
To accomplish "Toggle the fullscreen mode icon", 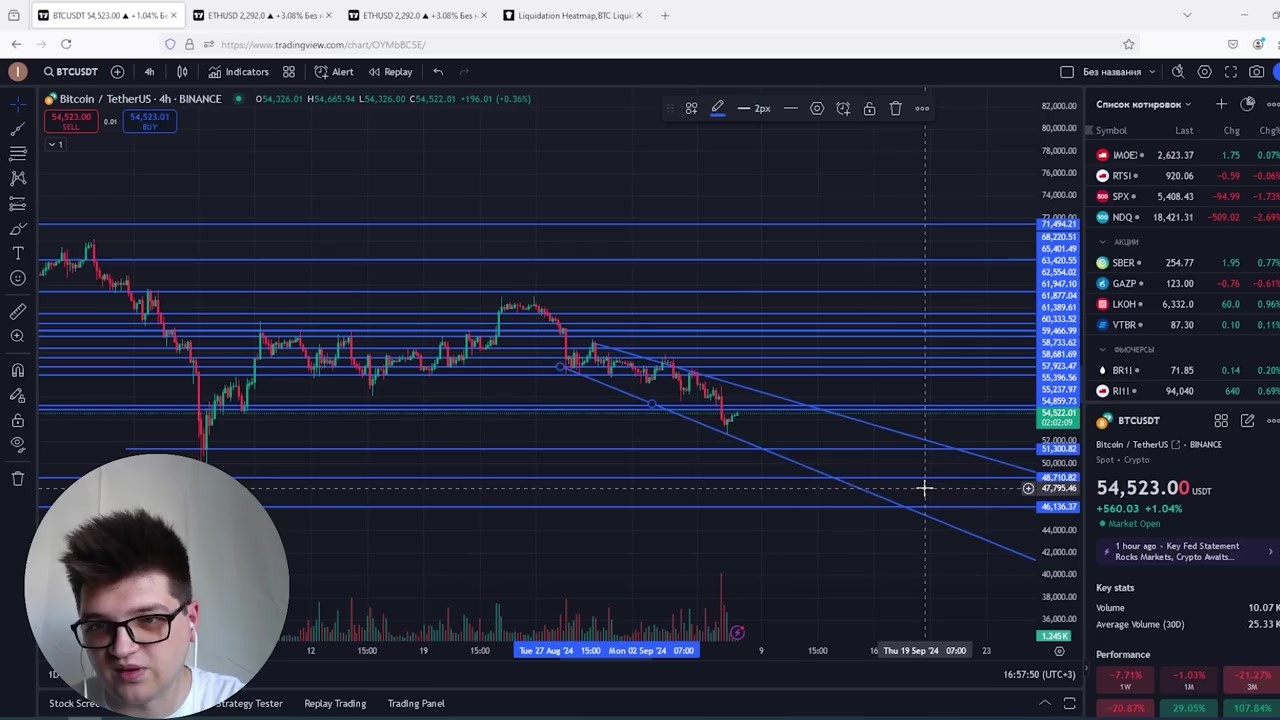I will (x=1231, y=72).
